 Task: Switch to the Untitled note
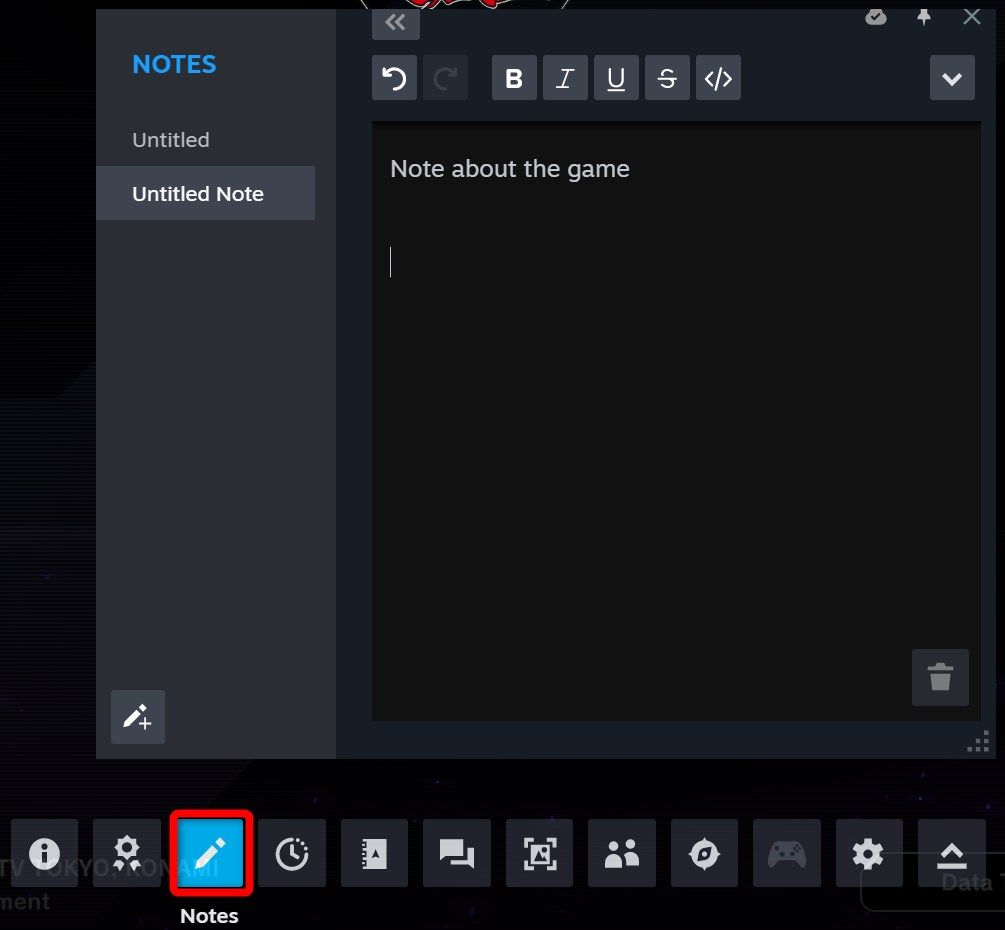[170, 140]
